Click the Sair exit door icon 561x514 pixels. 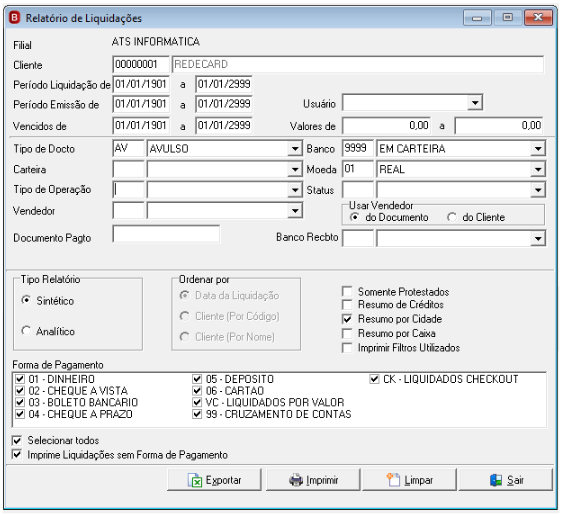pyautogui.click(x=496, y=480)
